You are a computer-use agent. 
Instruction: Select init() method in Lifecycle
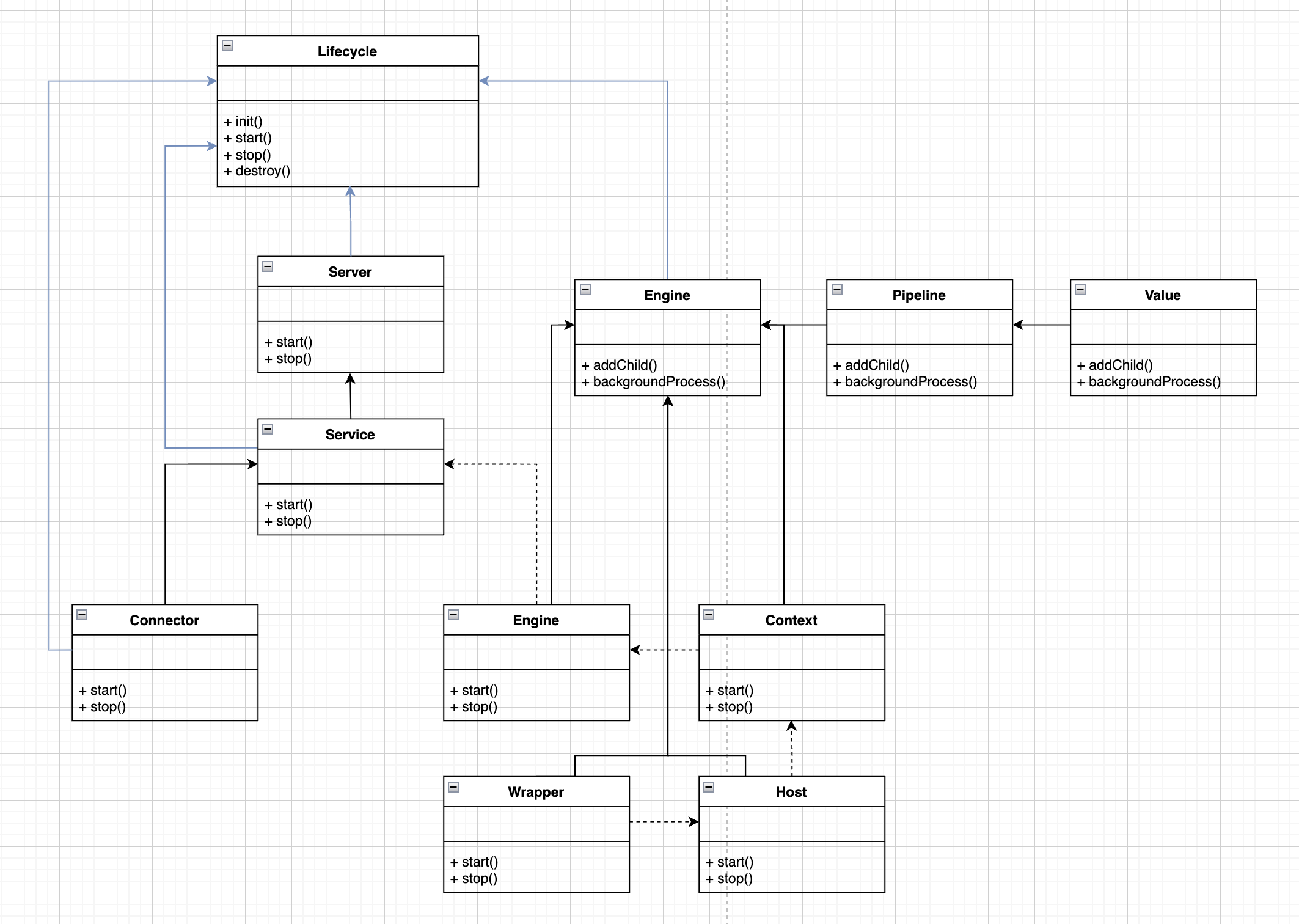[x=243, y=122]
